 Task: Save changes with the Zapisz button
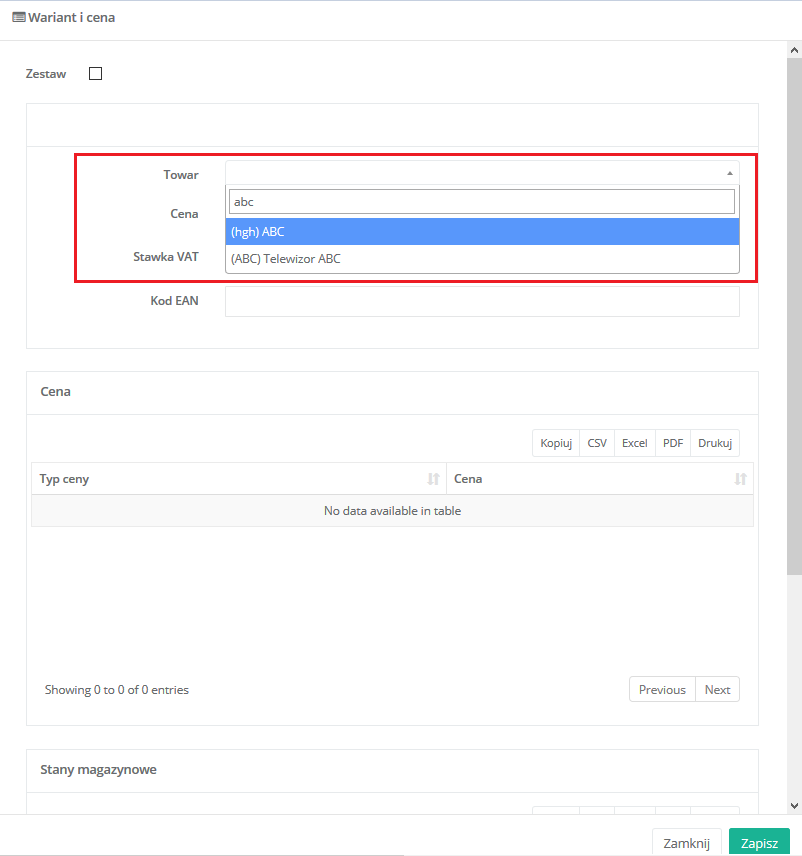759,843
